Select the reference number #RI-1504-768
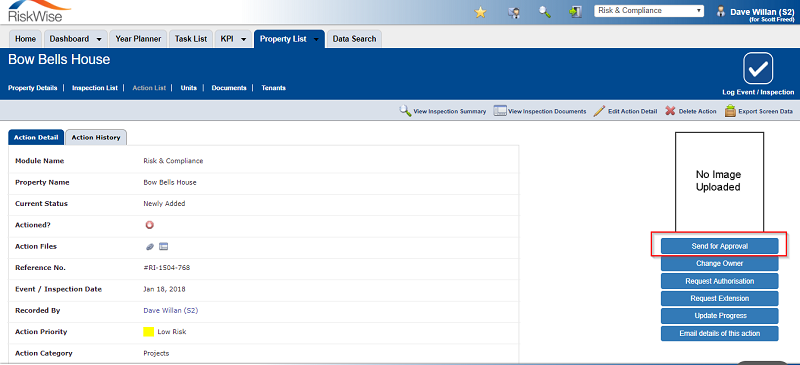Image resolution: width=800 pixels, height=365 pixels. coord(167,267)
